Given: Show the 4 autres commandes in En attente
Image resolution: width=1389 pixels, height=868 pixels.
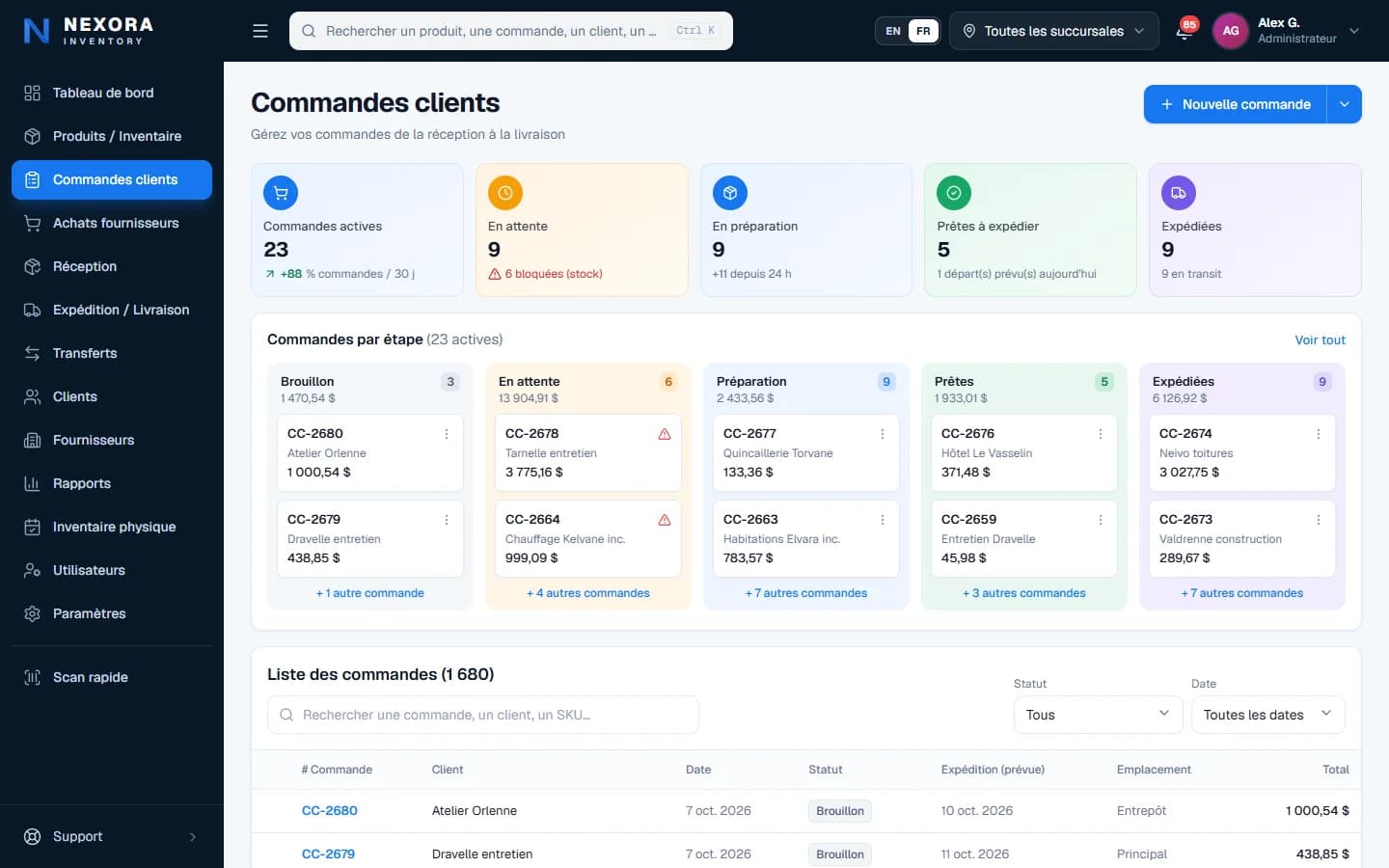Looking at the screenshot, I should [588, 593].
